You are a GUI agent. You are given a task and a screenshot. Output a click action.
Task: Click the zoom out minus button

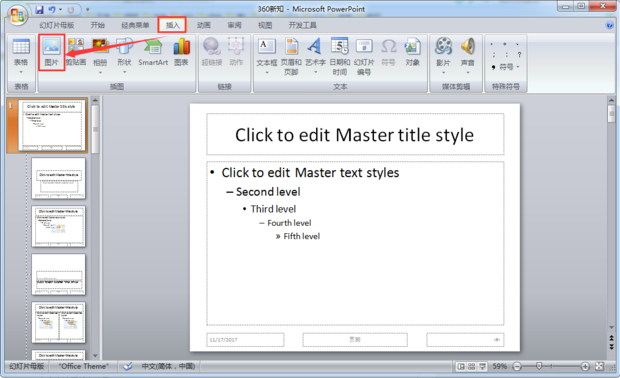pos(517,367)
